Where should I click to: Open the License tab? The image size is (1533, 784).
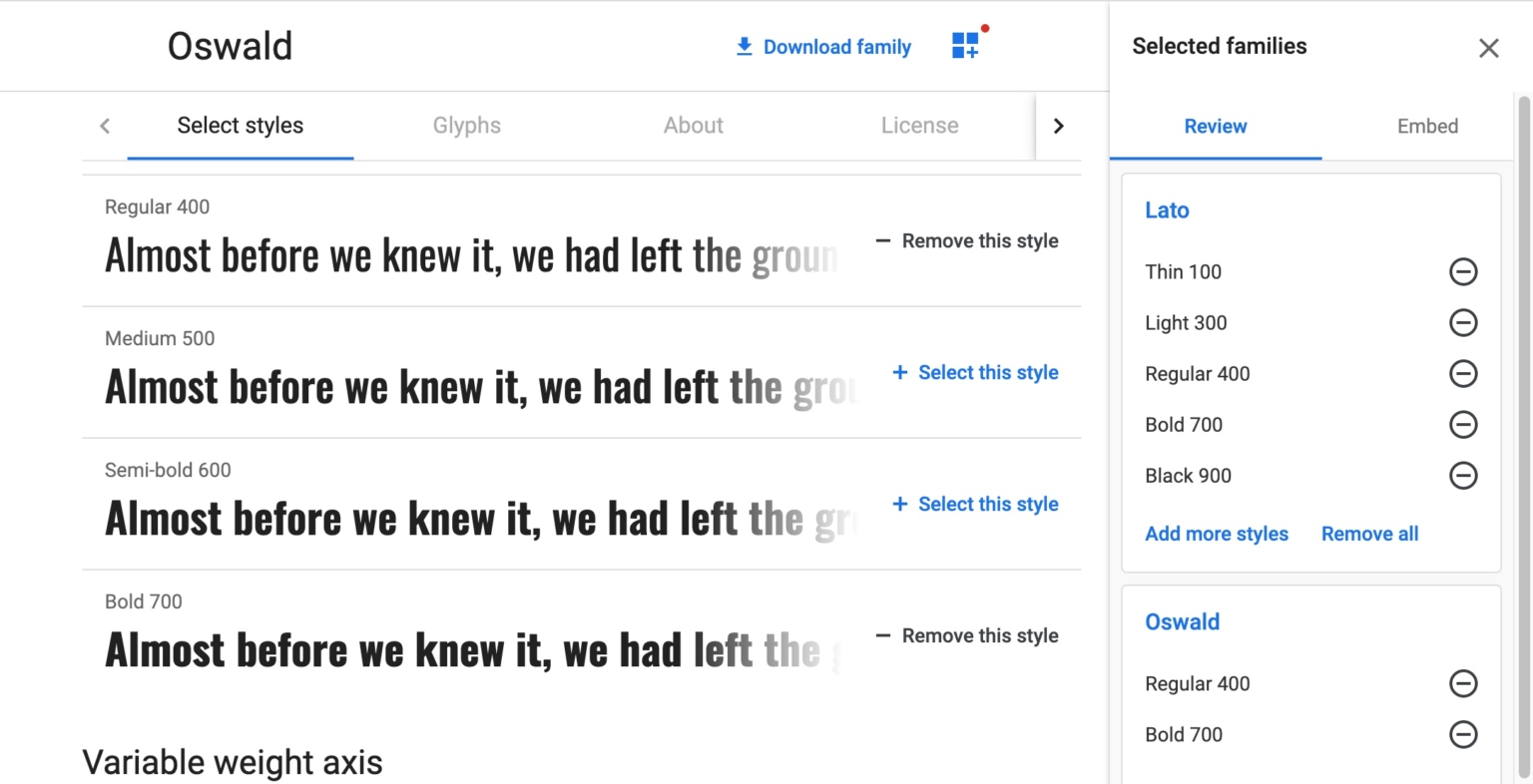click(919, 126)
